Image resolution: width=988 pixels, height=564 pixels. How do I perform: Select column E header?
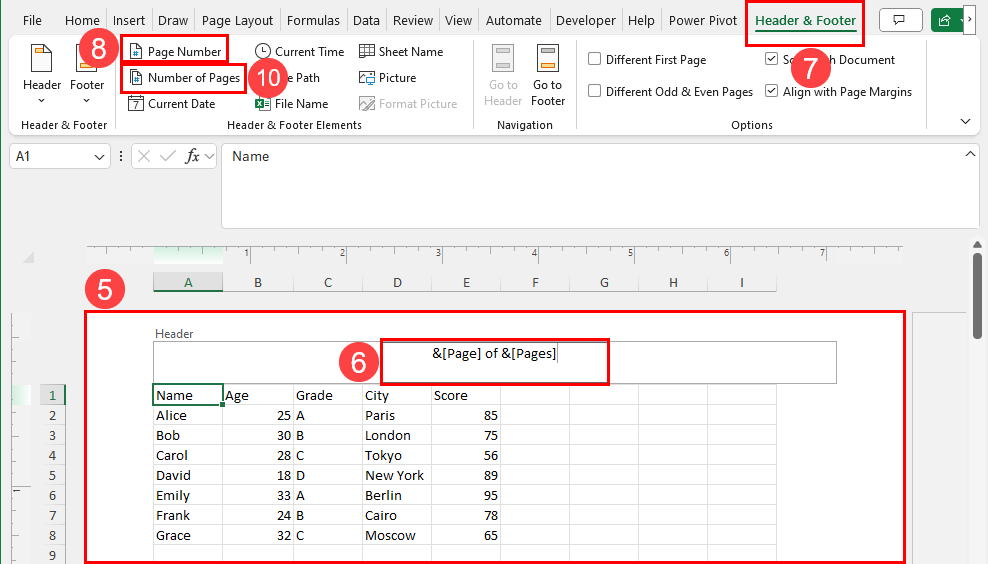(x=466, y=283)
